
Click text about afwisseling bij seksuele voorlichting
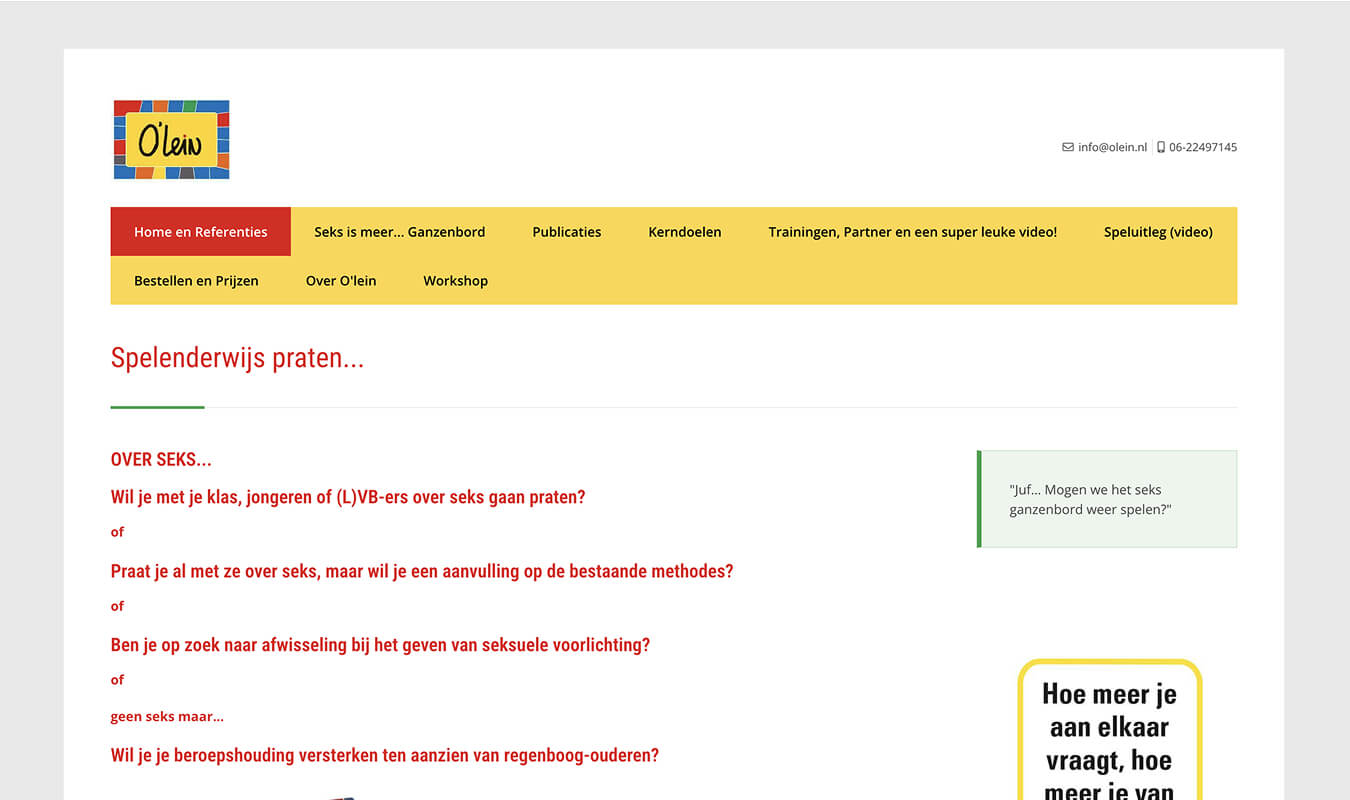click(x=380, y=645)
